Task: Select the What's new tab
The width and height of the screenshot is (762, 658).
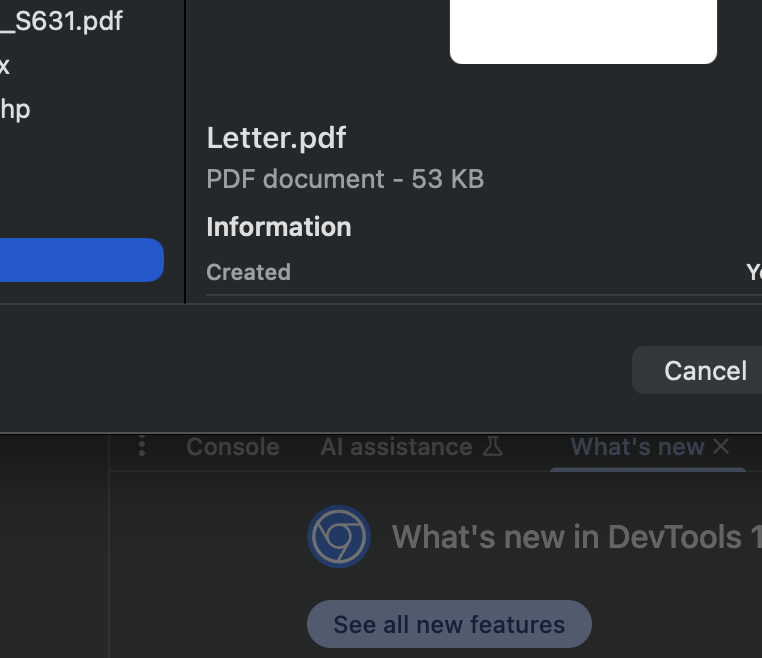Action: click(637, 446)
